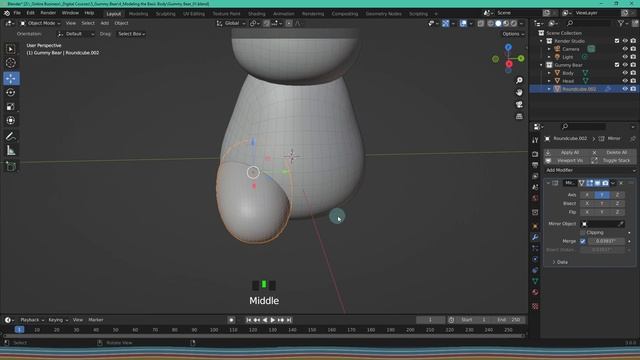The height and width of the screenshot is (360, 640).
Task: Play the animation in the timeline
Action: click(273, 320)
